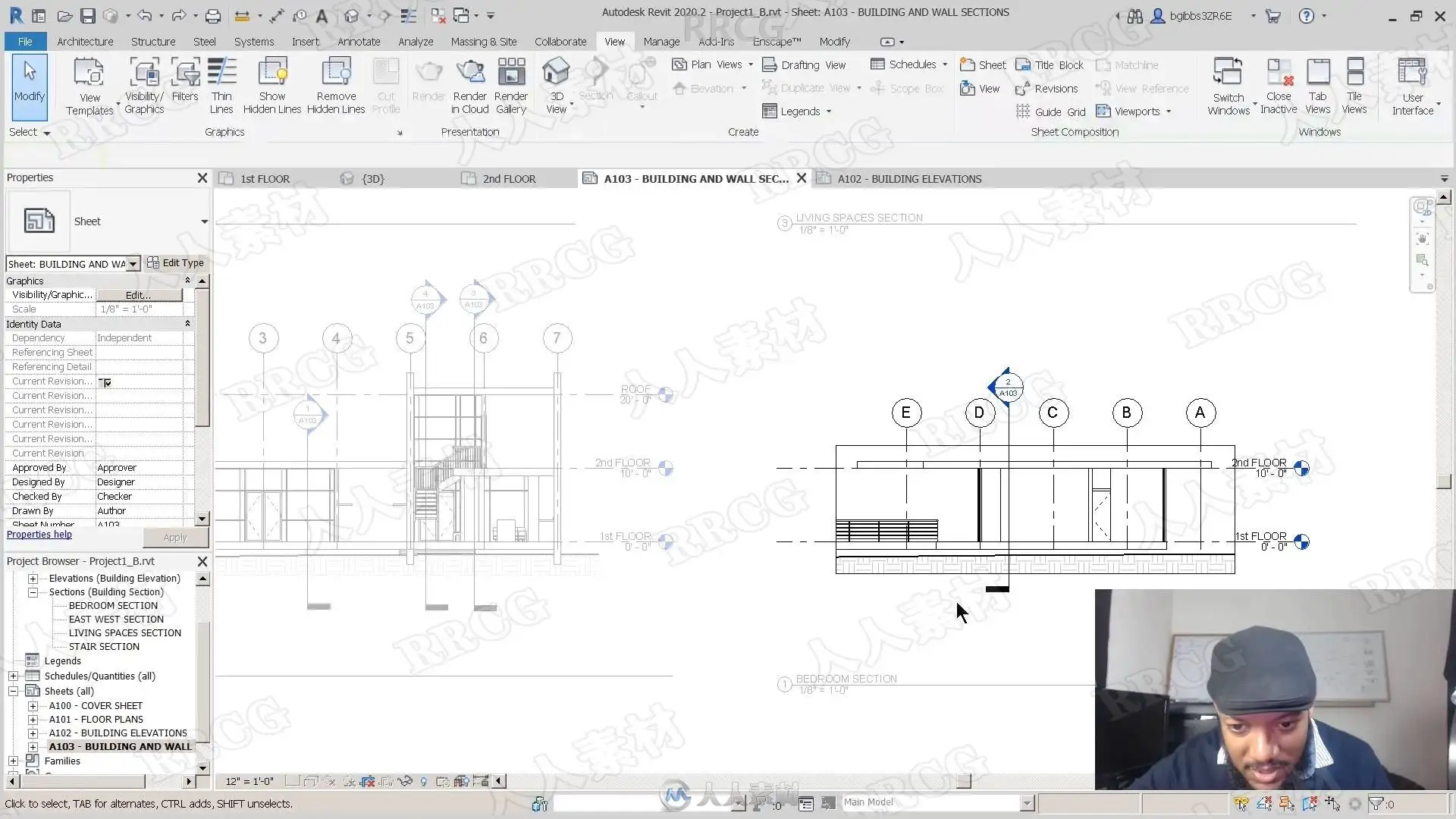
Task: Open the Properties help link
Action: (x=39, y=535)
